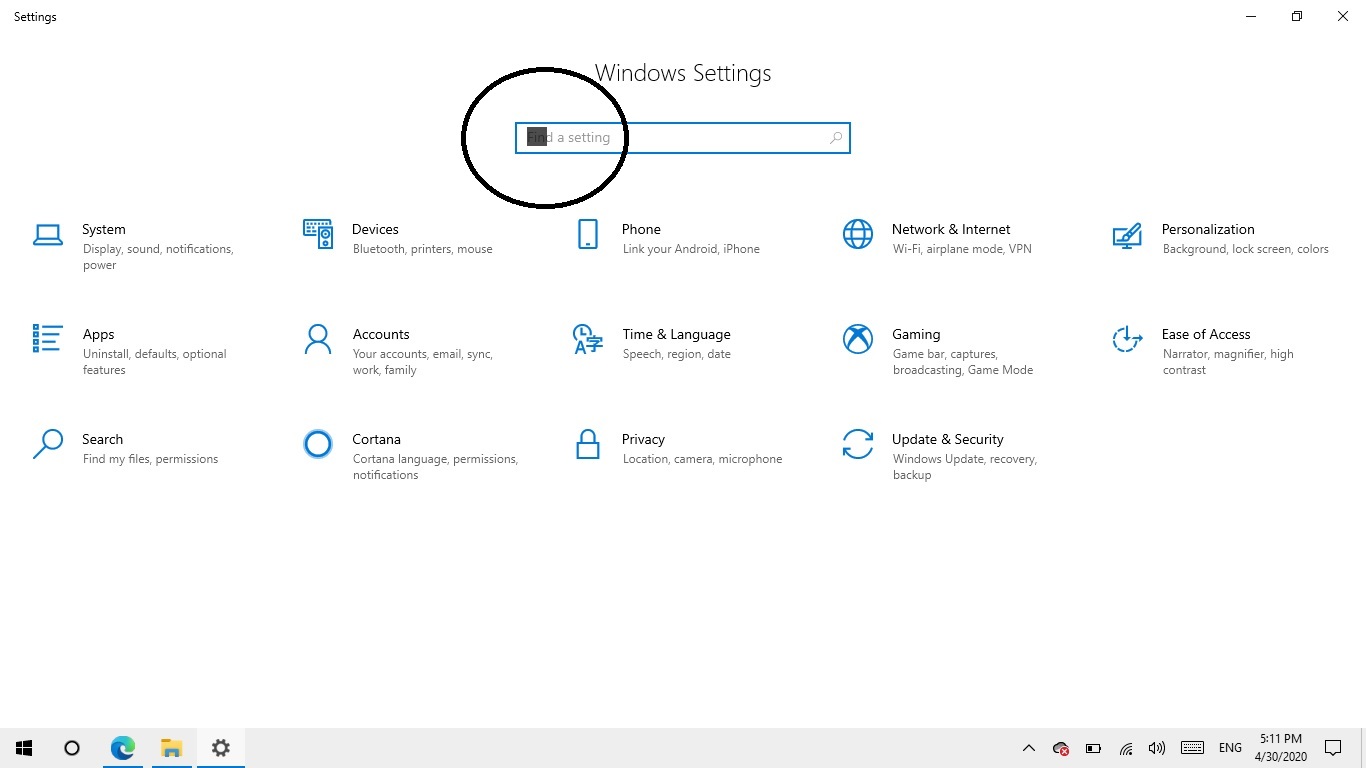Click the Phone icon tile

point(588,234)
